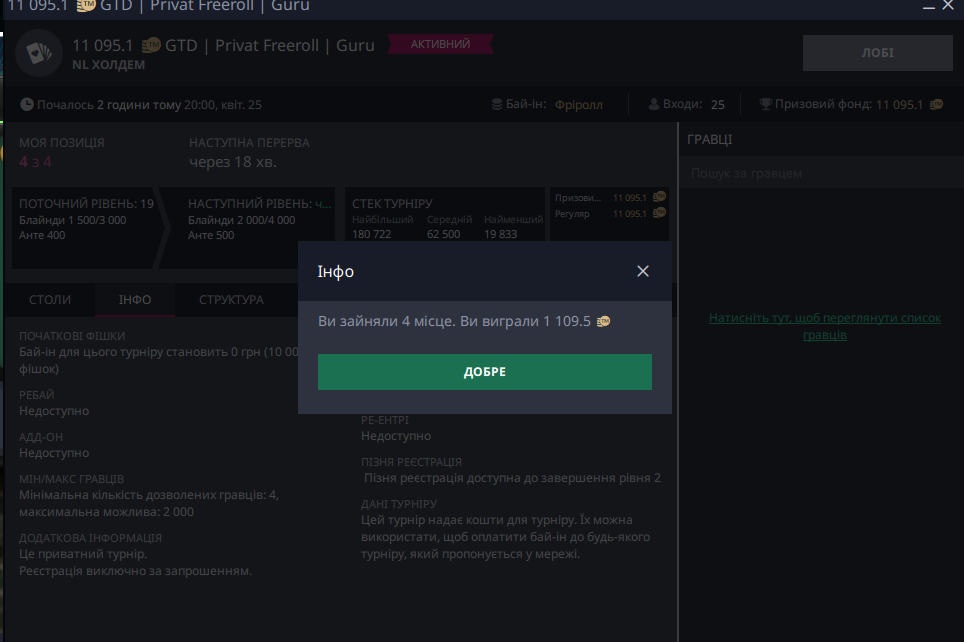
Task: Click the coin icon next to winnings 1 109.5
Action: (x=603, y=322)
